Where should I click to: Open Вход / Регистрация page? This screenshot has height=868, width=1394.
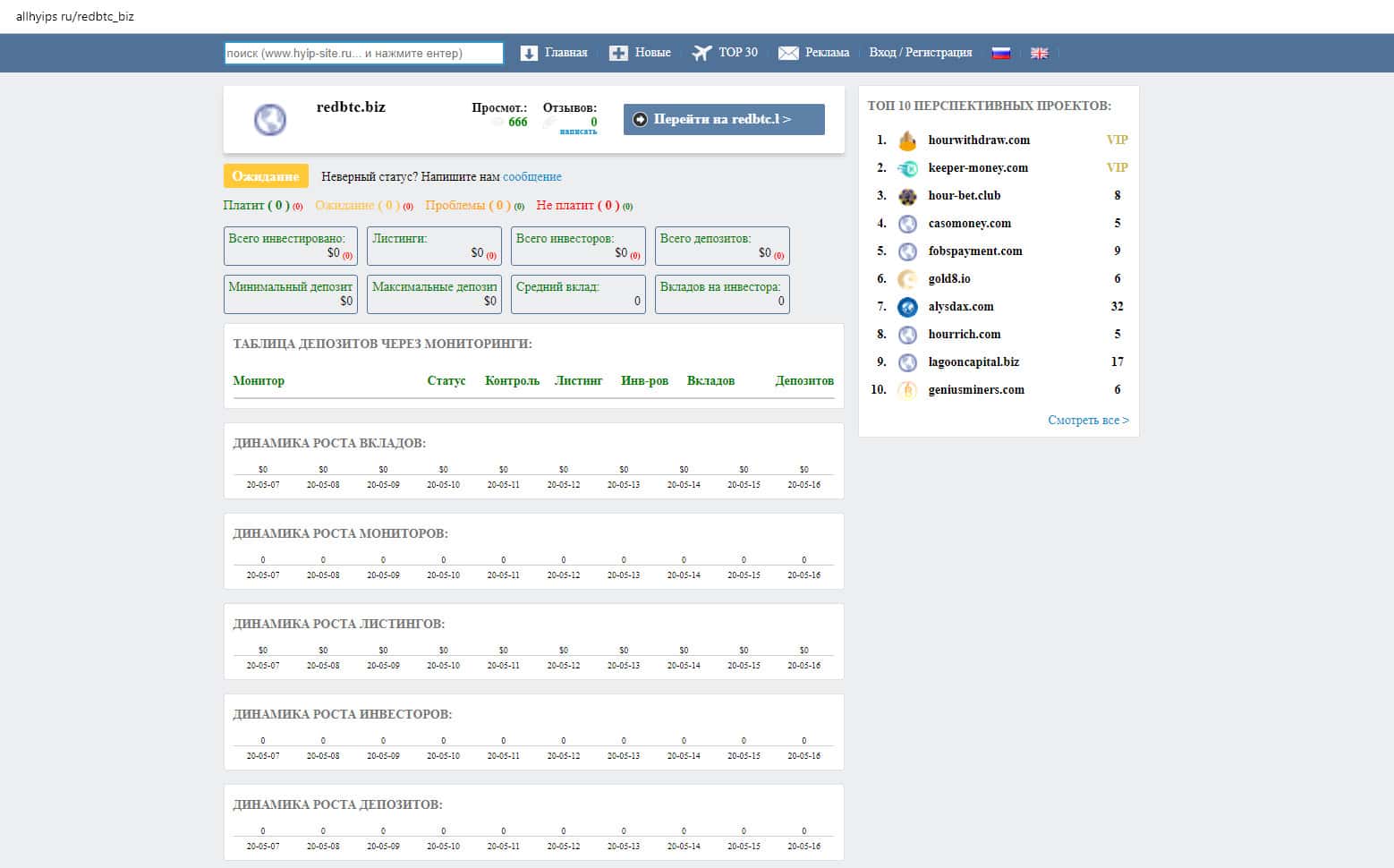(920, 53)
